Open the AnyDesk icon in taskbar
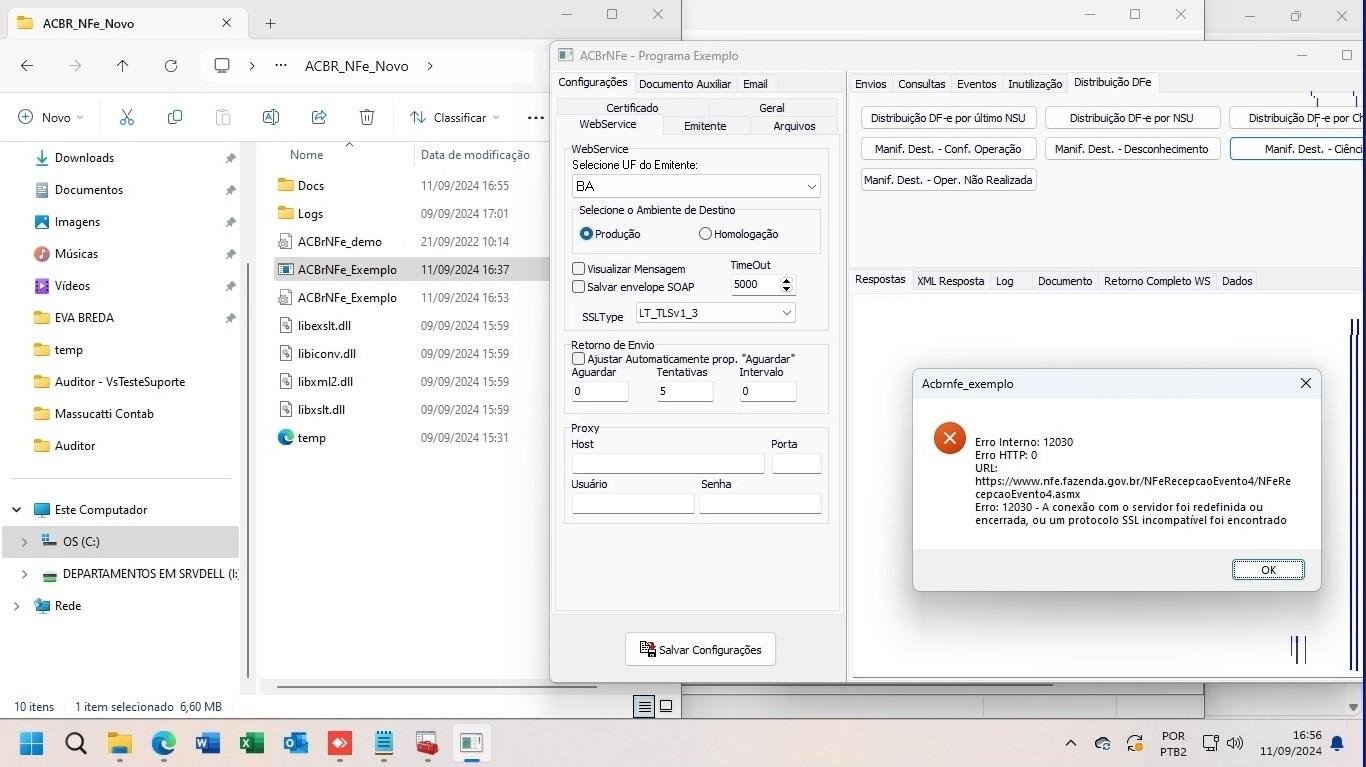 click(339, 743)
